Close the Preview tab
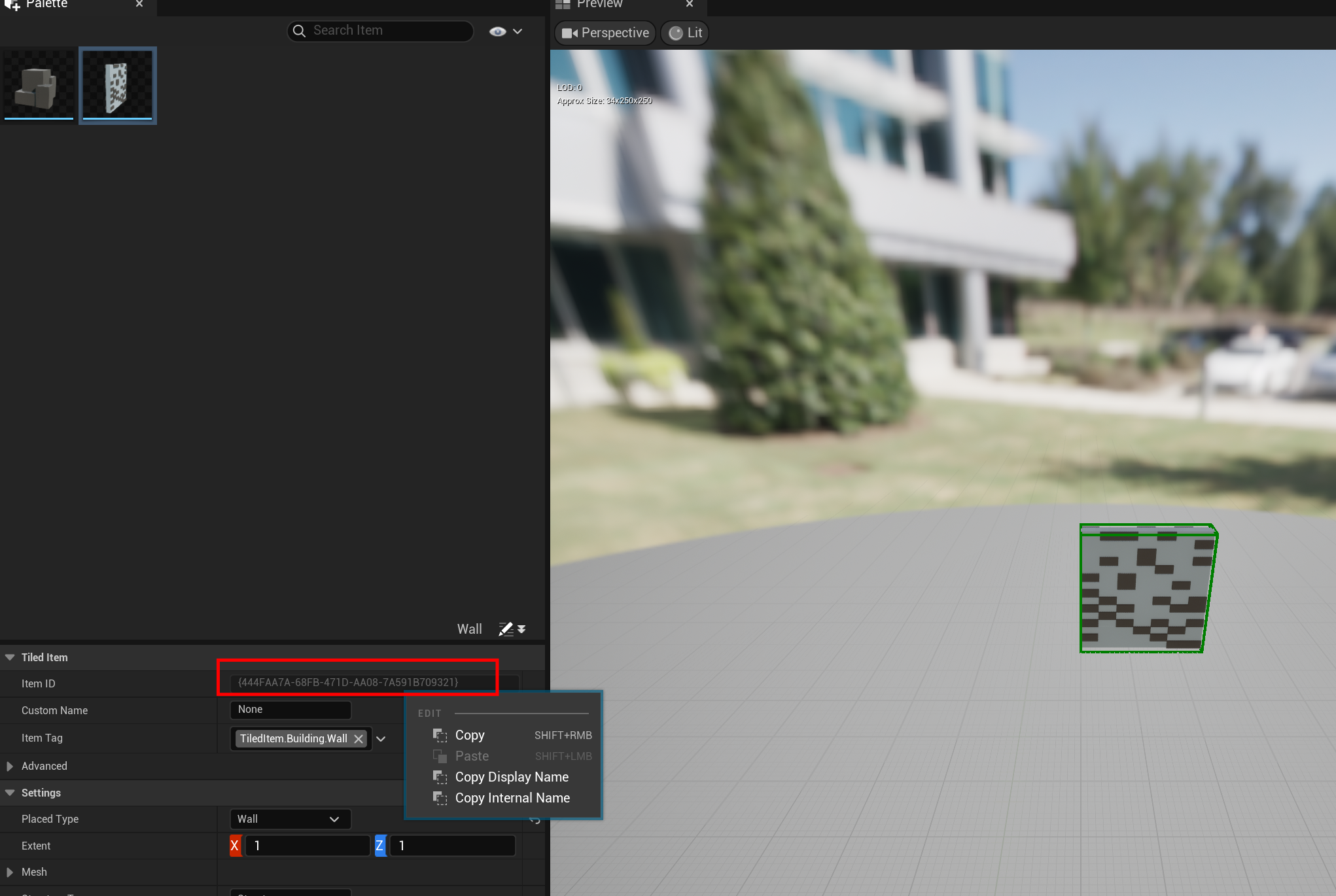 click(690, 4)
